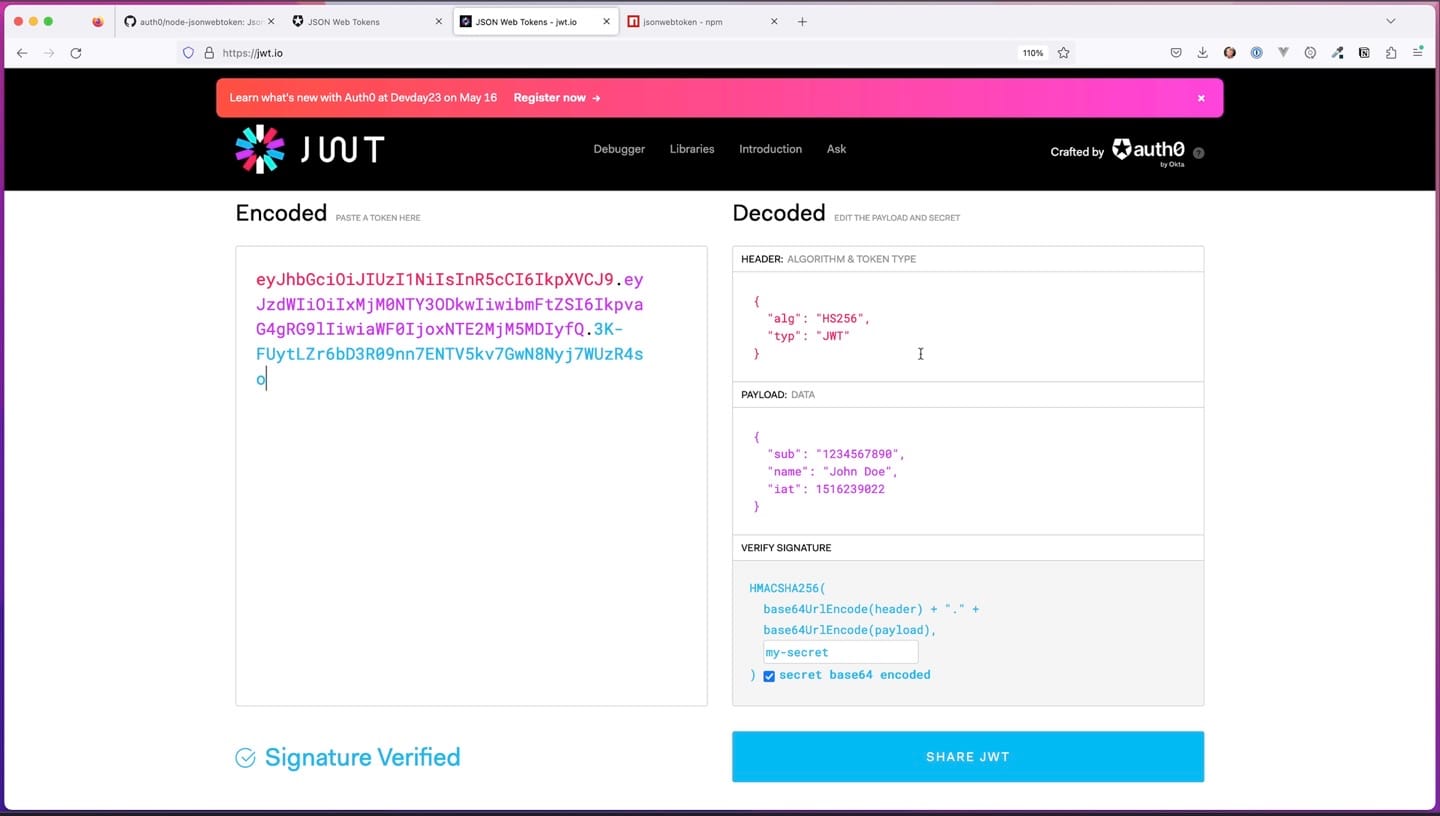Click the 110% zoom indicator in address bar

click(x=1032, y=53)
